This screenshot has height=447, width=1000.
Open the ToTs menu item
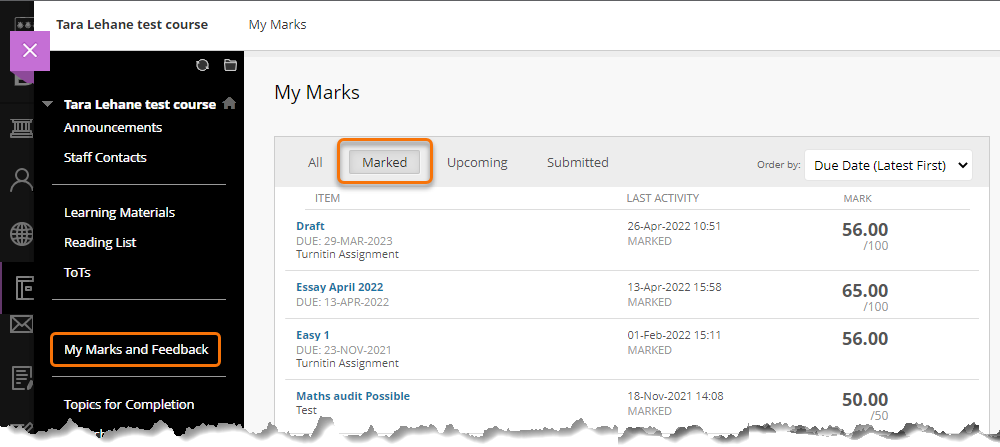77,272
